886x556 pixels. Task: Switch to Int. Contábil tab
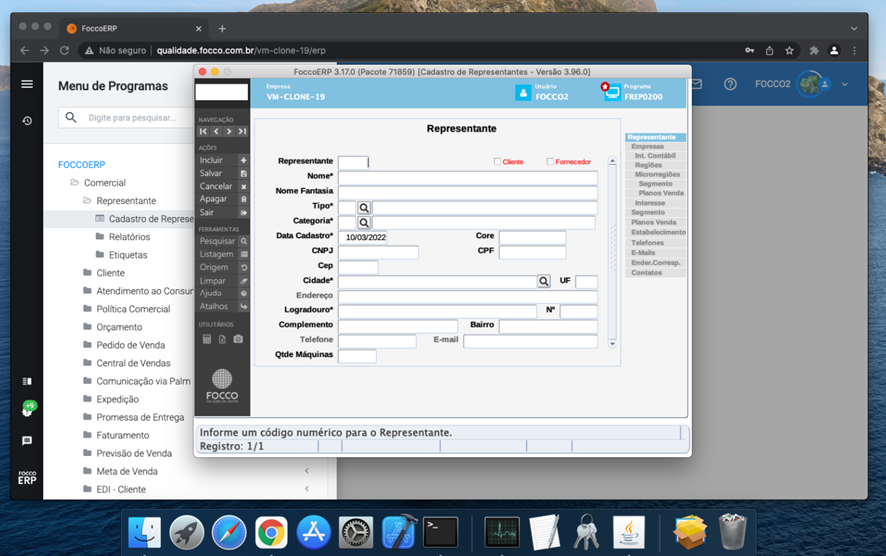click(x=655, y=155)
